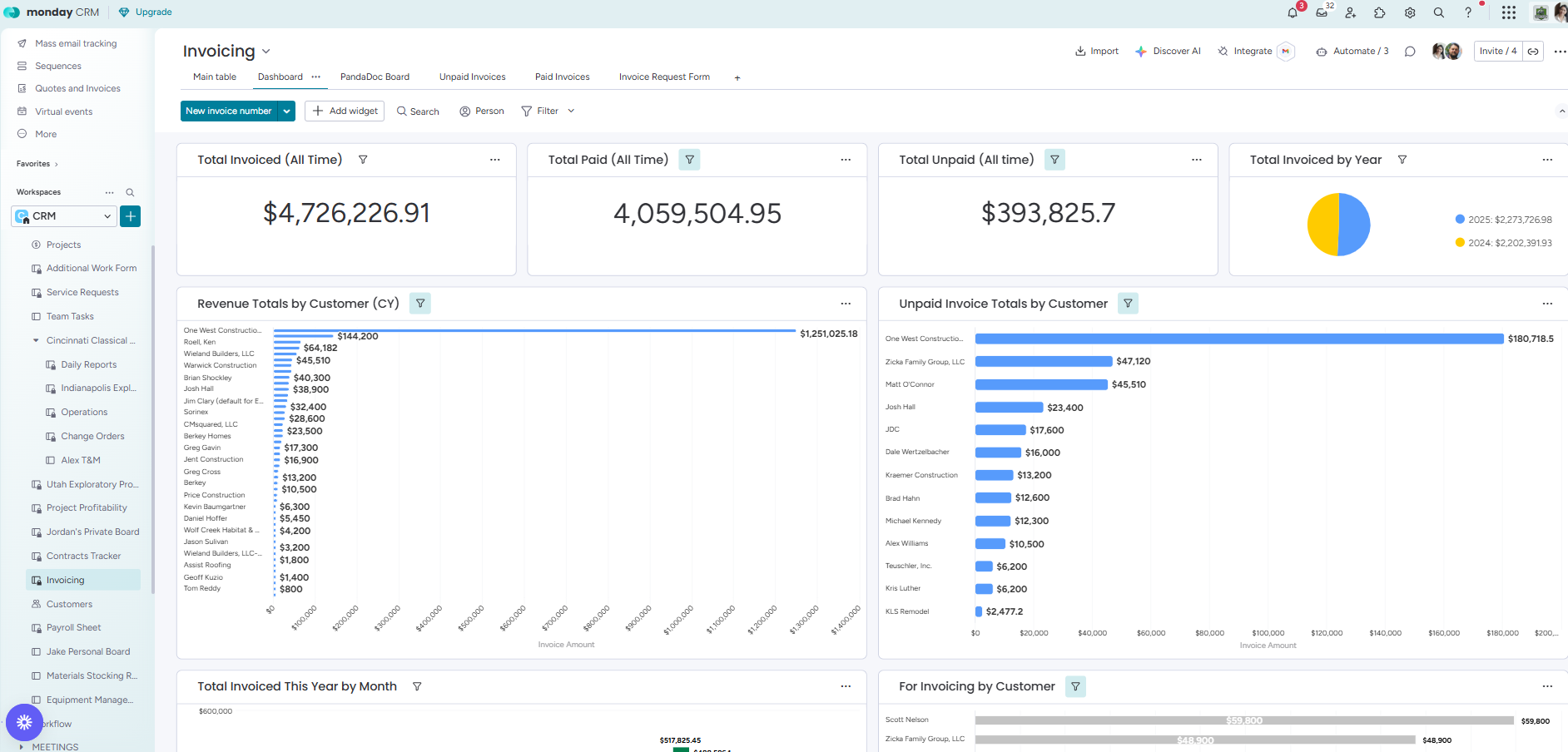This screenshot has width=1568, height=752.
Task: Add new item to CRM workspace
Action: 131,216
